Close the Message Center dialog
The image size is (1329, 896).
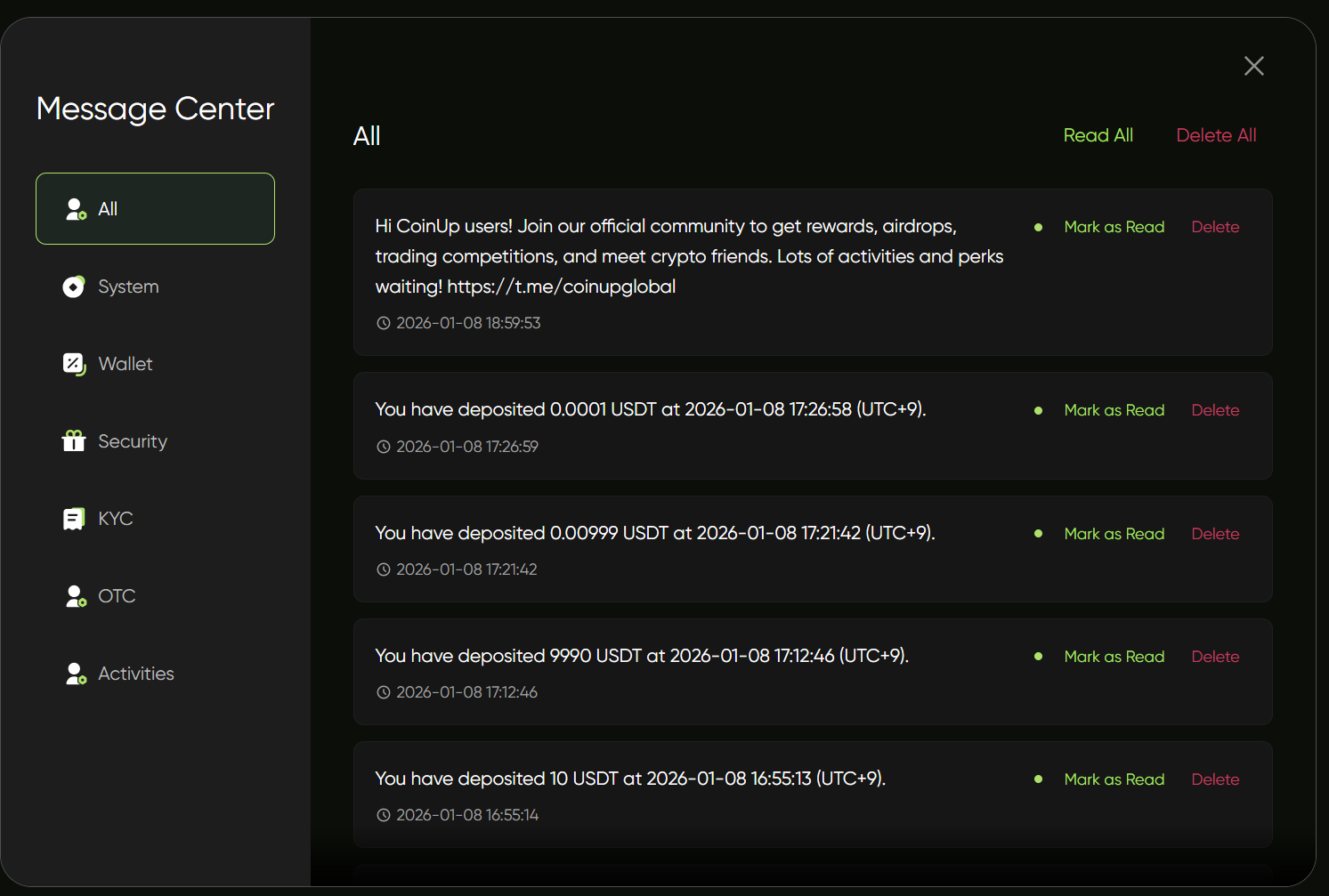tap(1253, 66)
